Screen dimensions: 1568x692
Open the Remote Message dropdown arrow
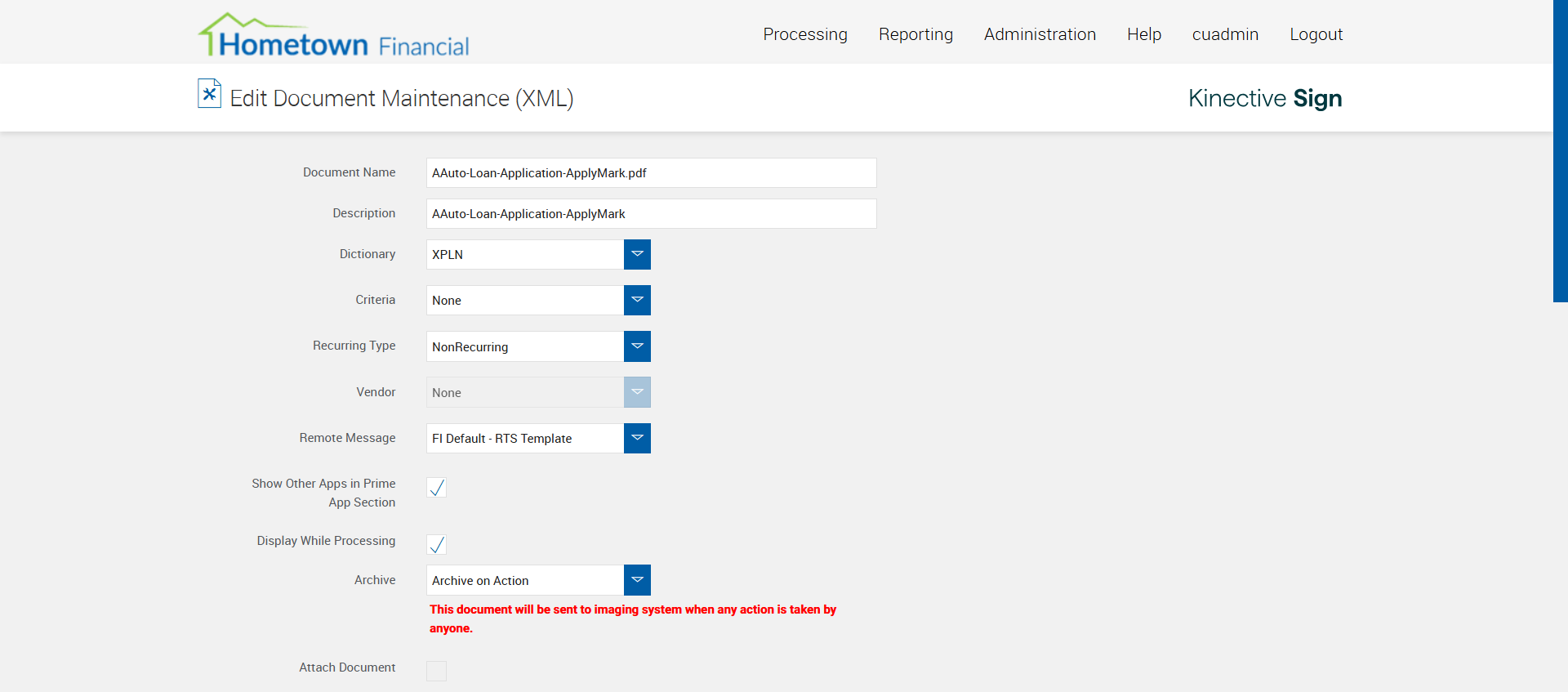pyautogui.click(x=637, y=438)
